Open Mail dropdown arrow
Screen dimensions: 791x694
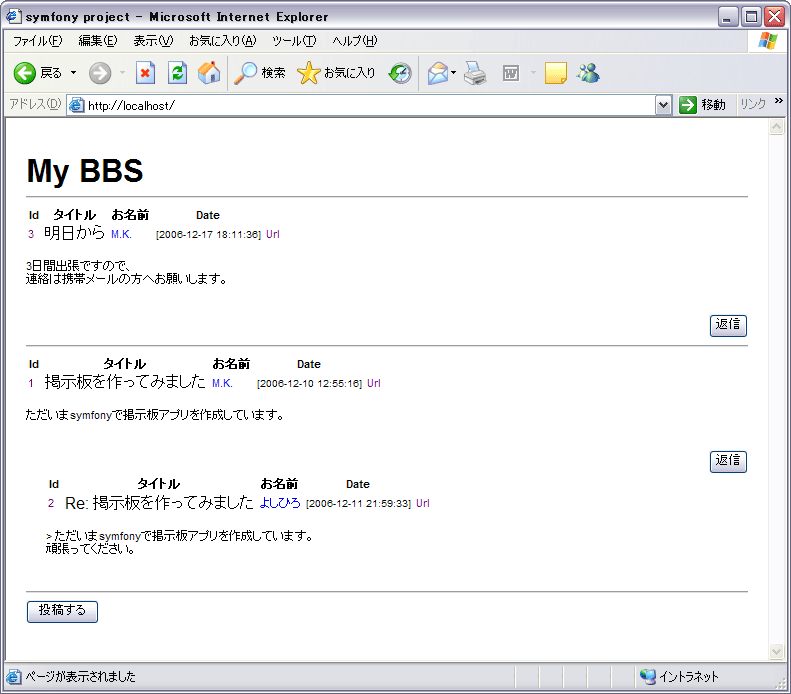[454, 73]
